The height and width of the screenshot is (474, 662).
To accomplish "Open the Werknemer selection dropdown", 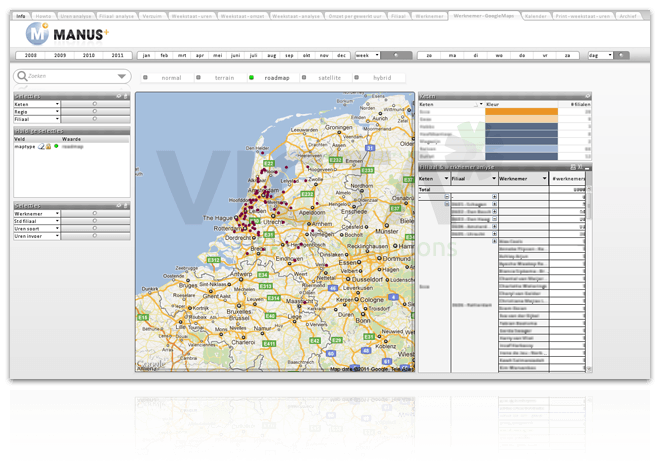I will [57, 214].
